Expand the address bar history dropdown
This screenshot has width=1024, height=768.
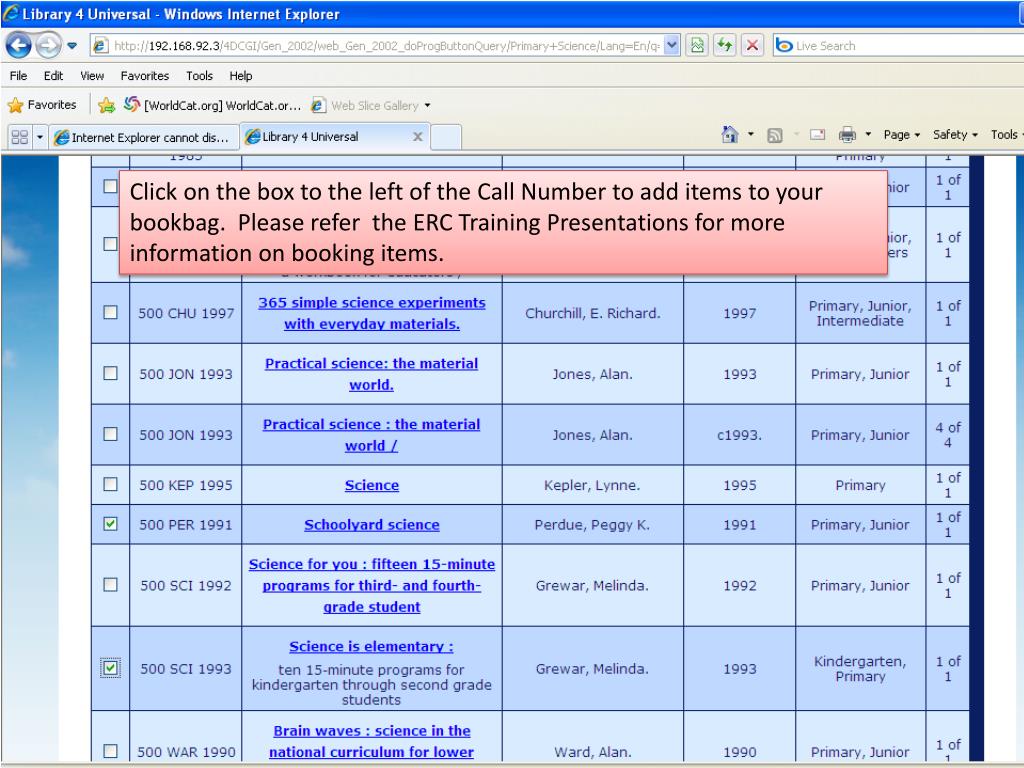pyautogui.click(x=672, y=46)
